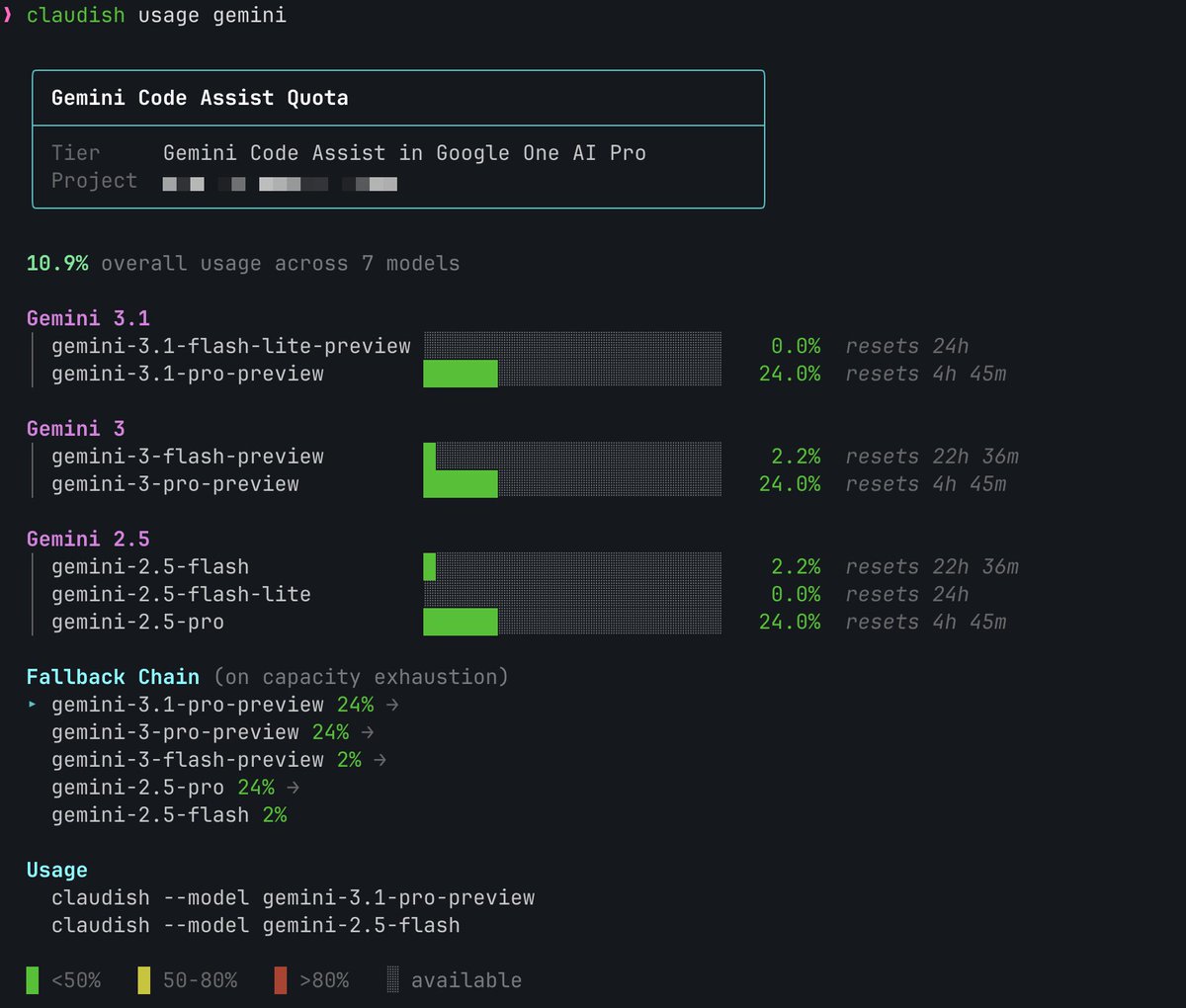
Task: Click '24.0%' on the gemini-3-pro-preview quota row
Action: [790, 484]
